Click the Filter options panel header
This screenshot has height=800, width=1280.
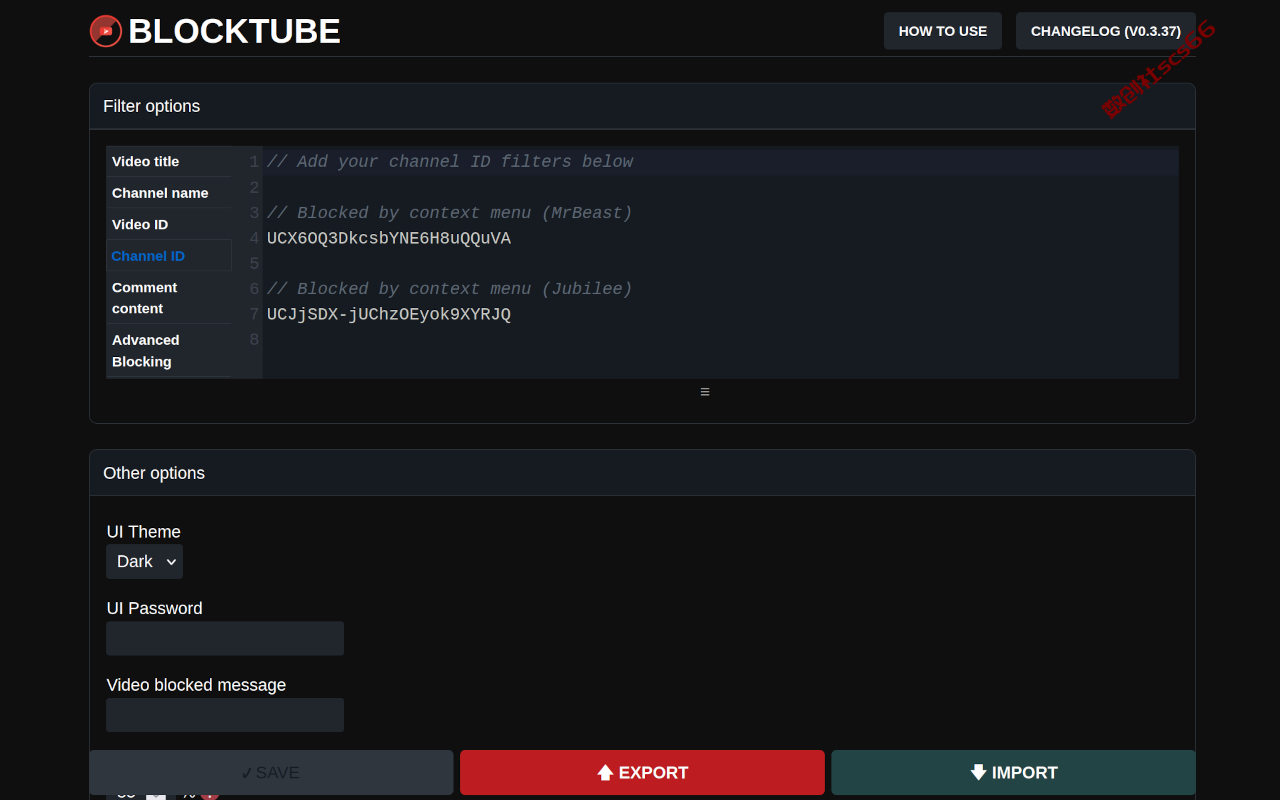click(642, 106)
